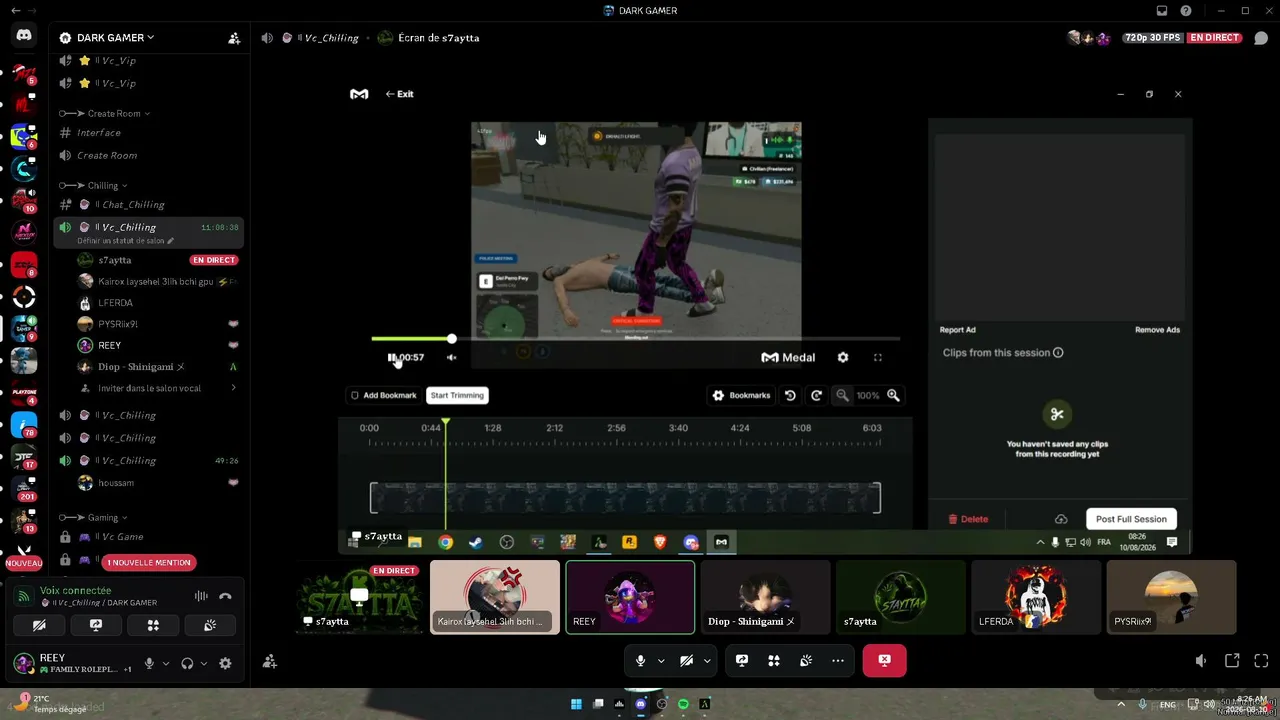Open Discord user settings gear

(x=225, y=663)
